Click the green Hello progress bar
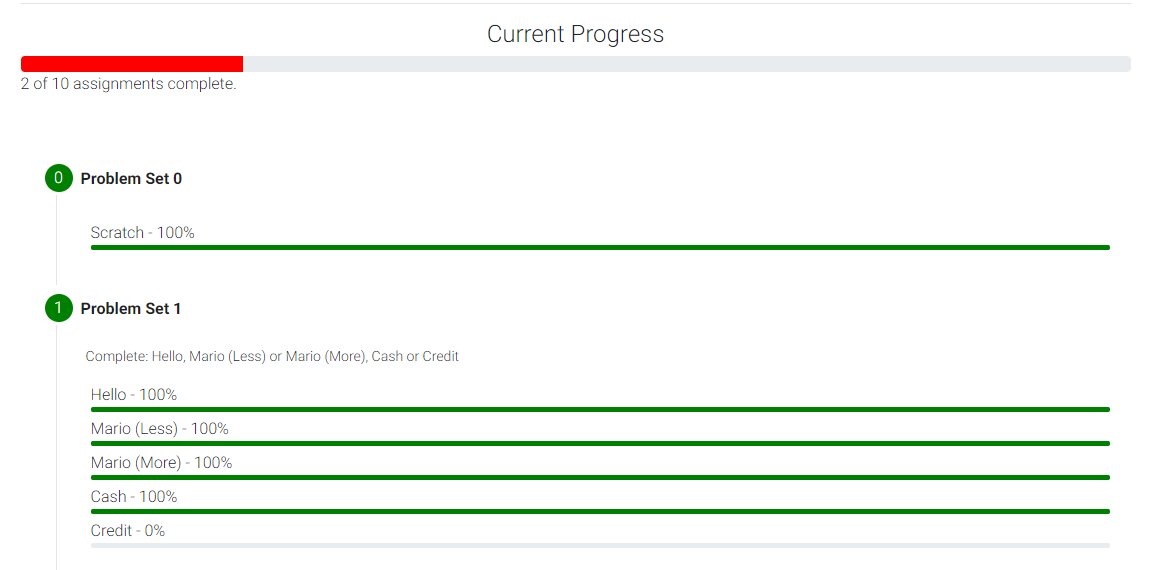The width and height of the screenshot is (1149, 570). click(600, 409)
